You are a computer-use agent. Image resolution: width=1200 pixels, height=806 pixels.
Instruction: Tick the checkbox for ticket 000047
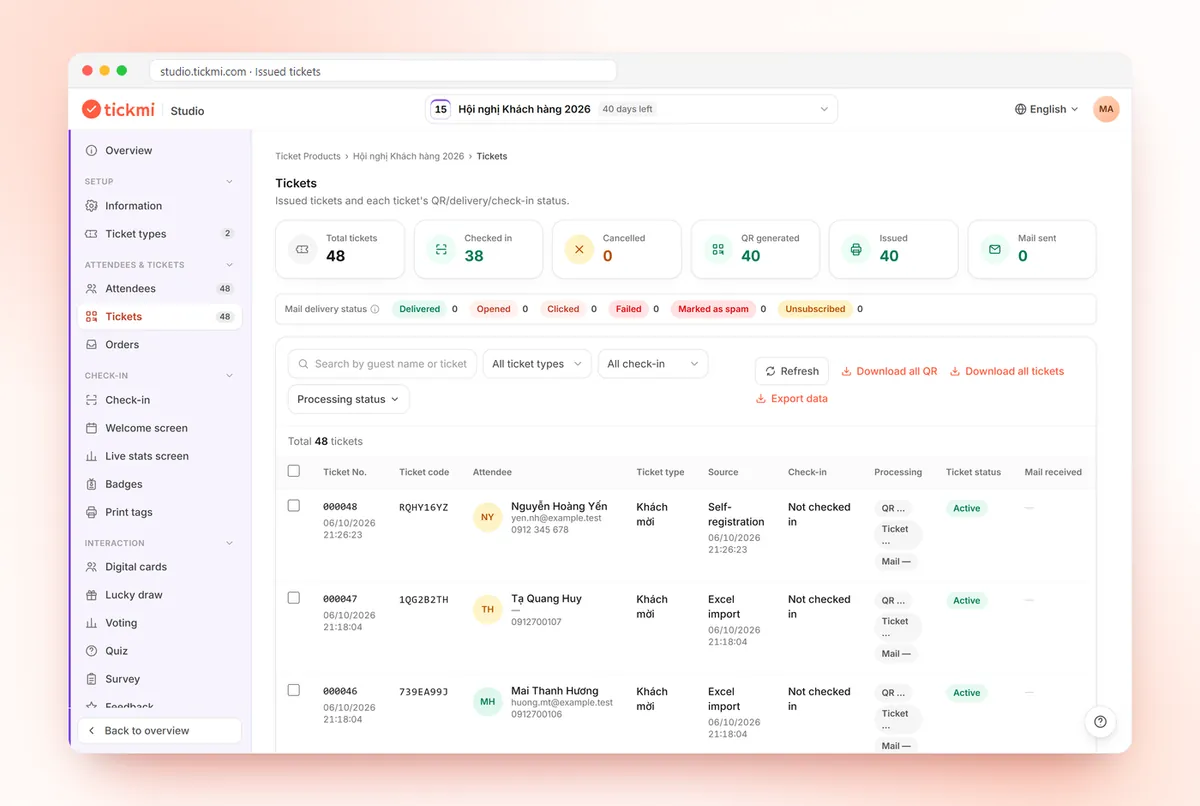[x=294, y=598]
